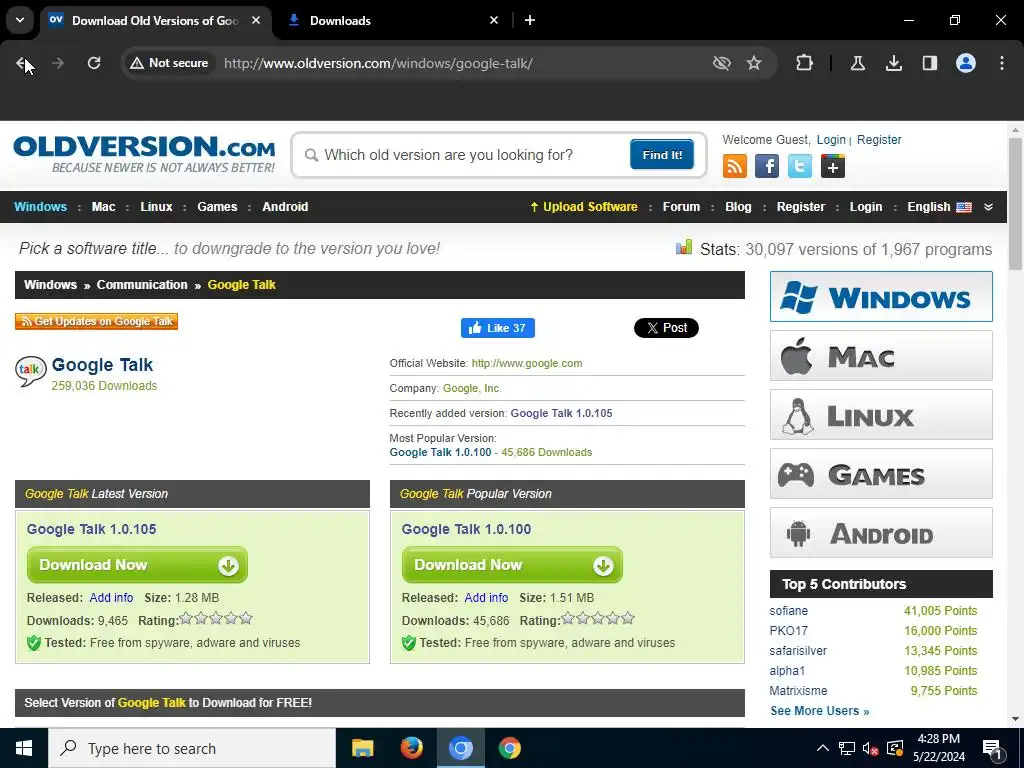Click Get Updates on Google Talk button

pos(97,321)
